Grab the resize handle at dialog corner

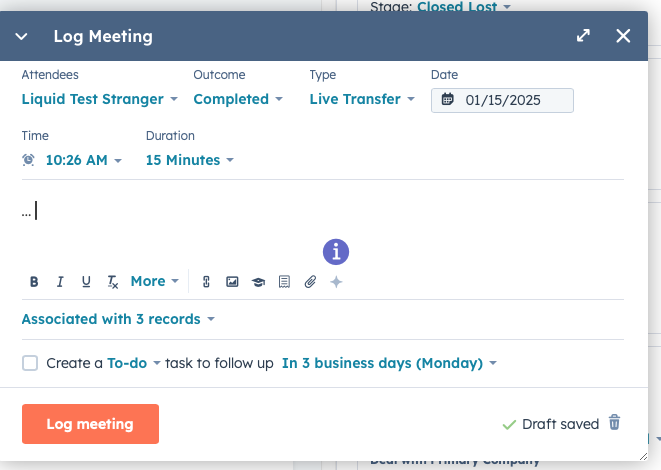(x=643, y=457)
